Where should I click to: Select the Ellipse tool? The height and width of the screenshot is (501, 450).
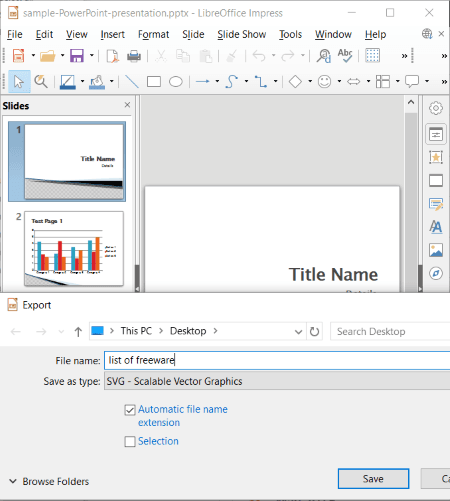(176, 81)
